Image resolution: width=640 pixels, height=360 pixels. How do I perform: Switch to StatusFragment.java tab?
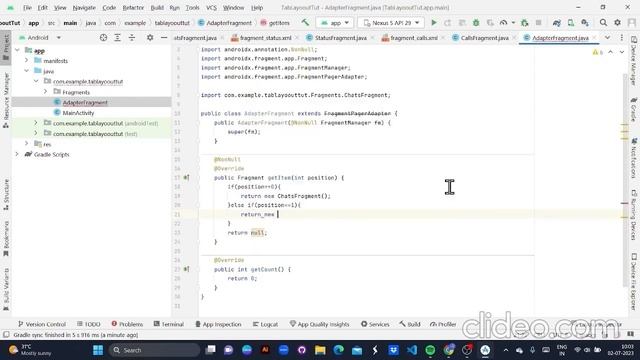pos(341,38)
